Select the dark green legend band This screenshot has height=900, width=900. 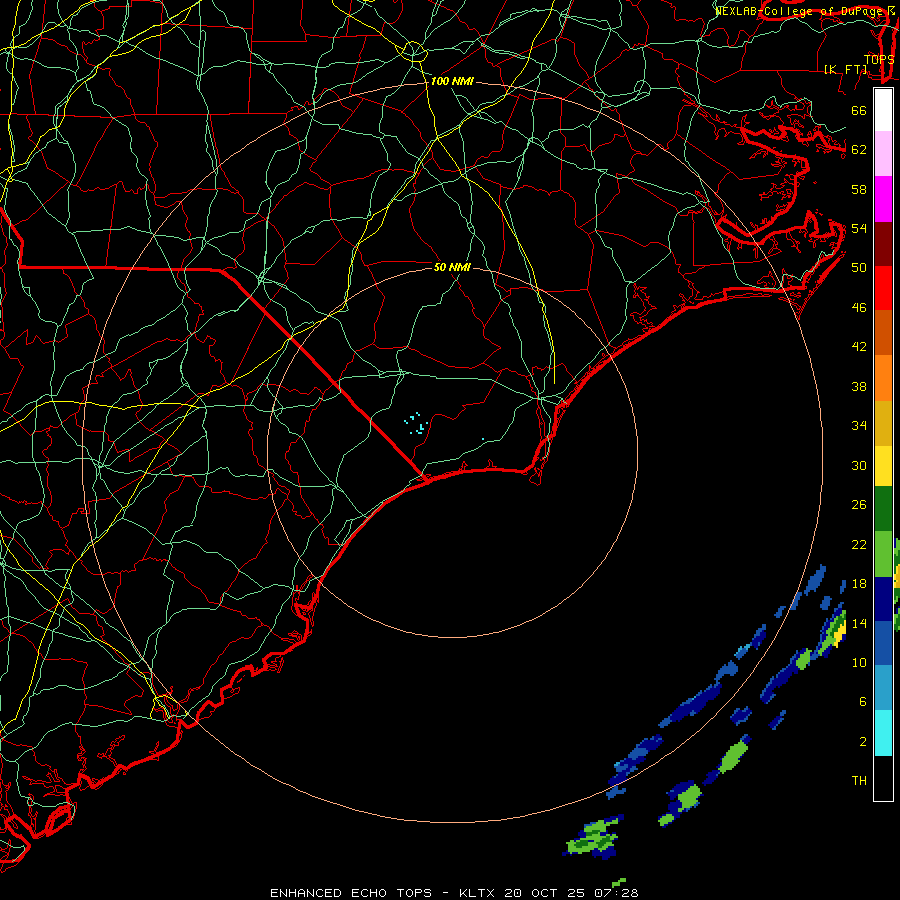tap(883, 509)
